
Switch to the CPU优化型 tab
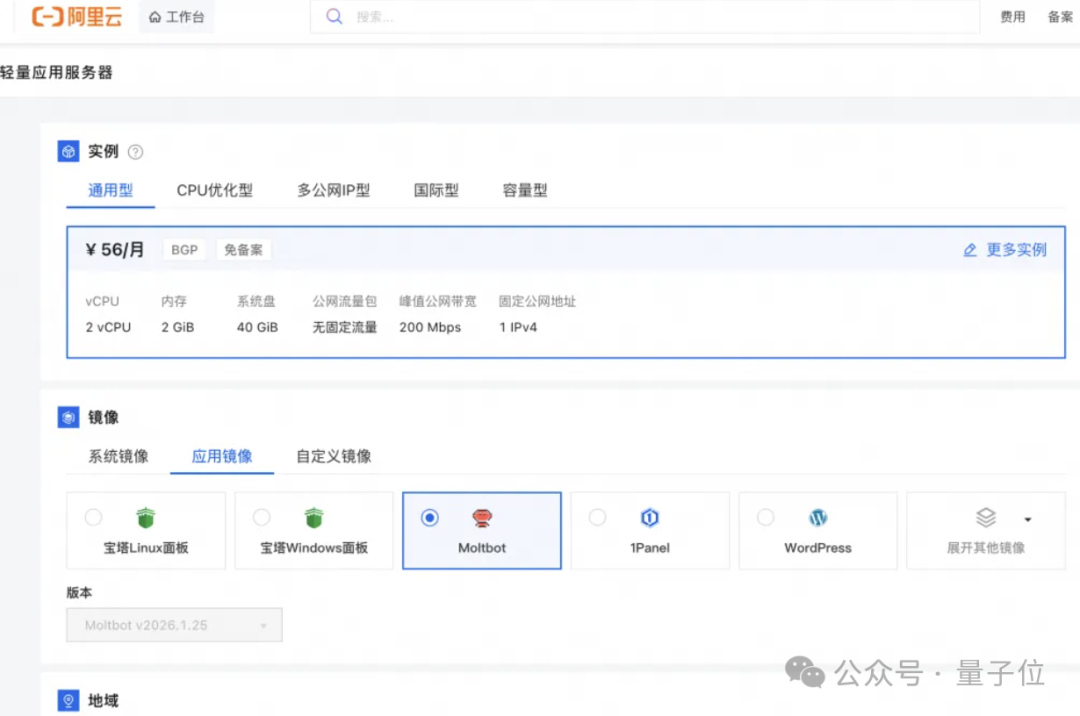214,190
